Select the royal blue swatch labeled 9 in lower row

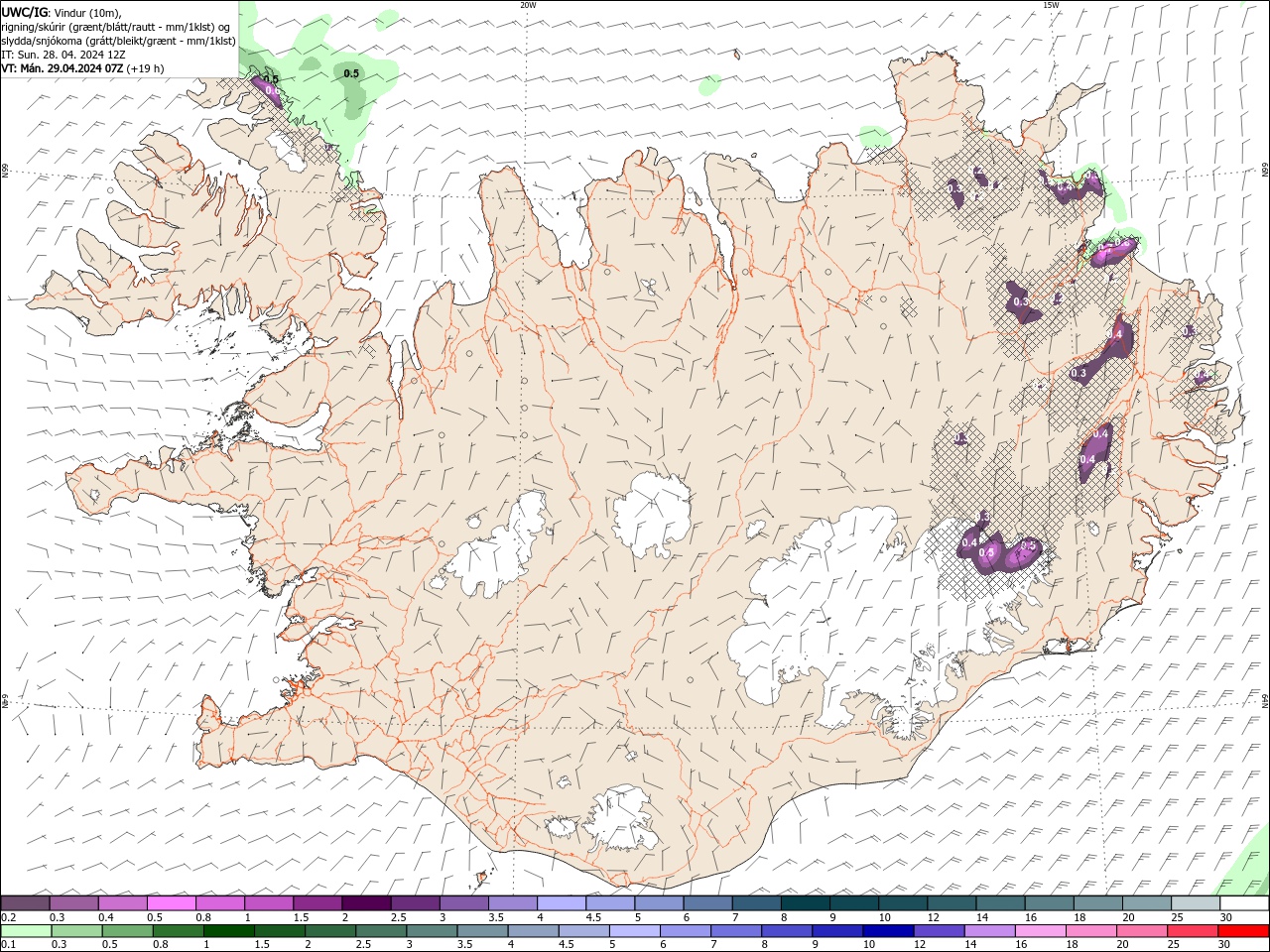(x=836, y=931)
